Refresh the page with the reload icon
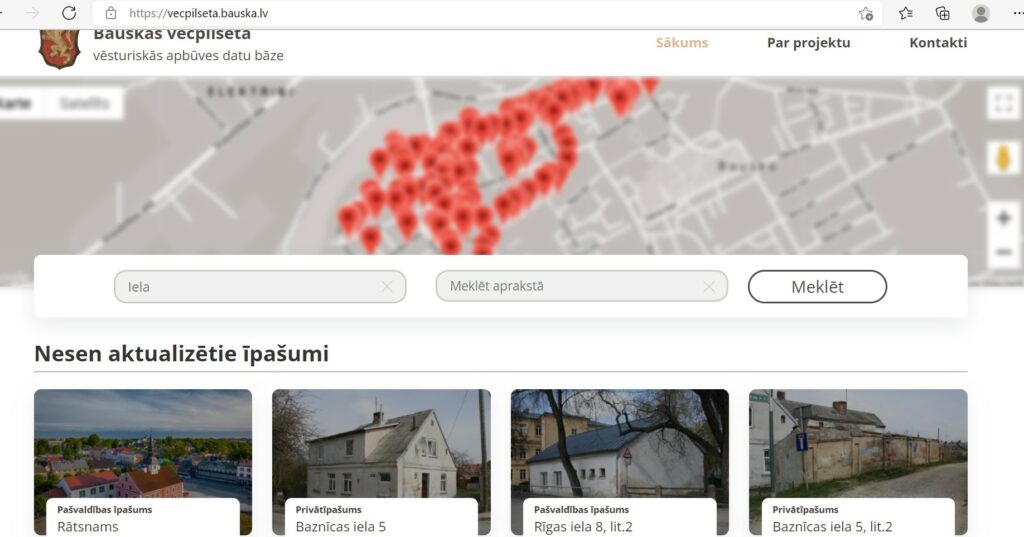The height and width of the screenshot is (537, 1024). [x=69, y=13]
